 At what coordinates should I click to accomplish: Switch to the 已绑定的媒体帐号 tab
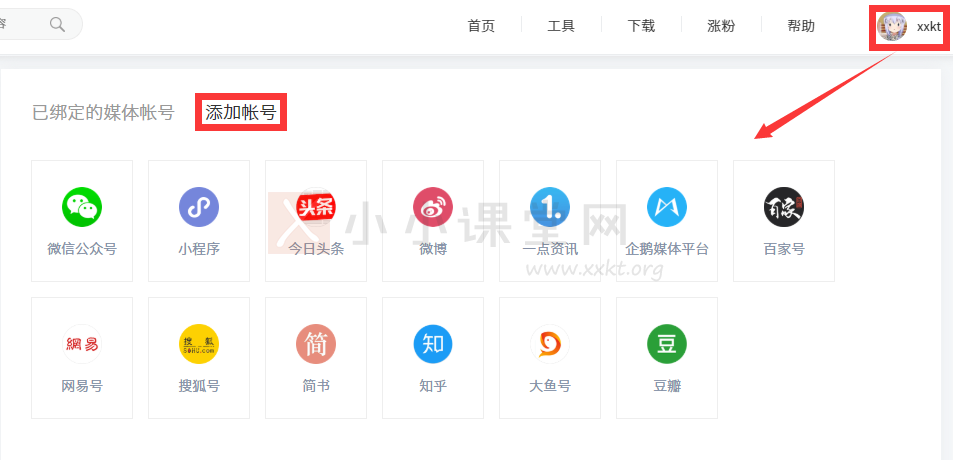[x=103, y=112]
